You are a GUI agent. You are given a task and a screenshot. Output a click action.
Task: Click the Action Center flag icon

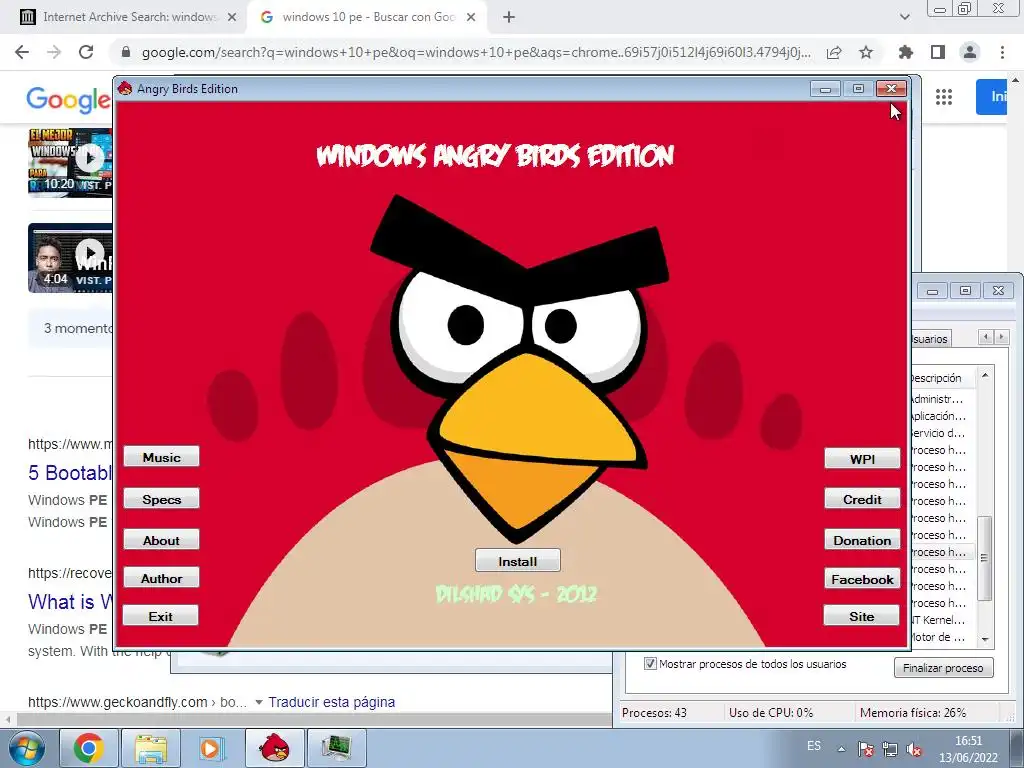click(866, 749)
